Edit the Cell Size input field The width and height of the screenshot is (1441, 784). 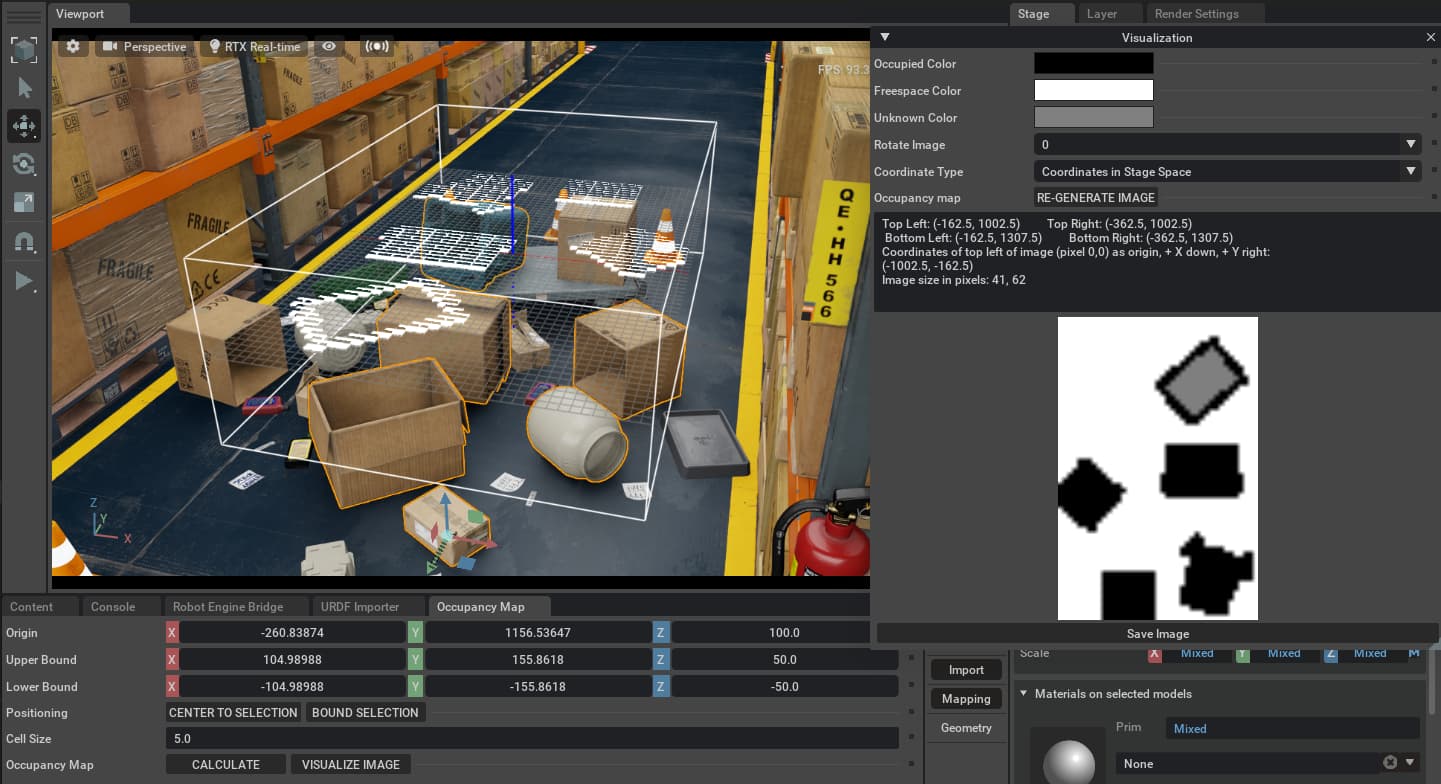pyautogui.click(x=530, y=738)
